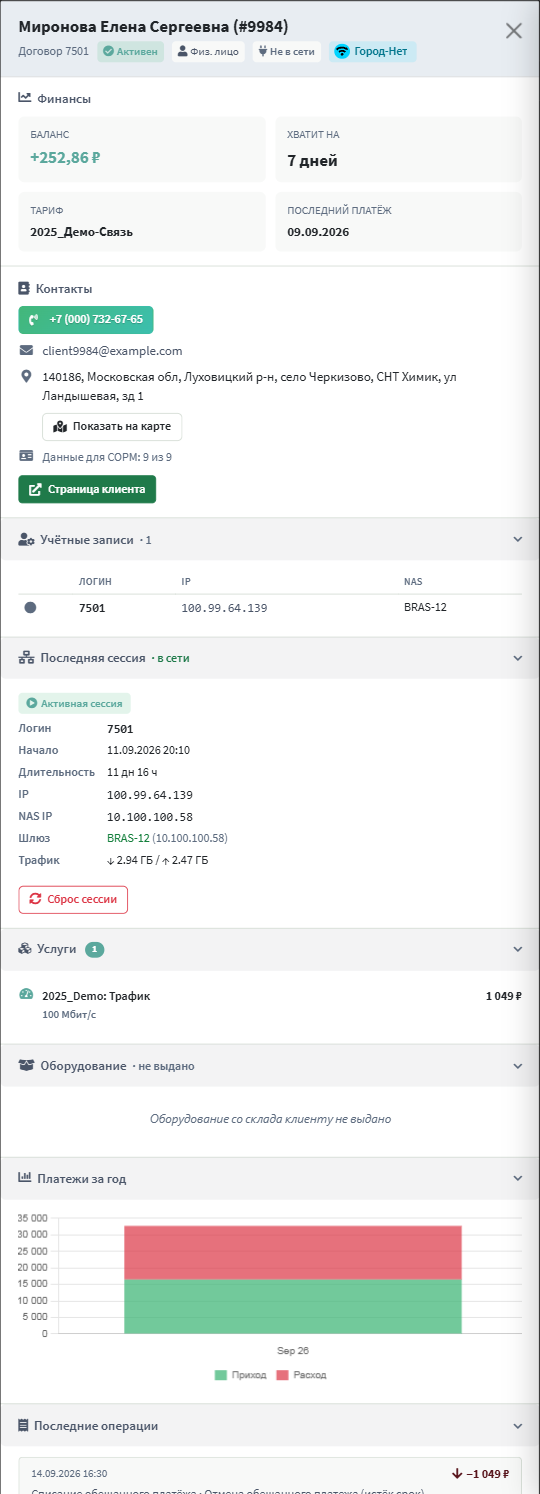Collapse the Платежи за год section chevron
The height and width of the screenshot is (1494, 540).
(x=518, y=1179)
